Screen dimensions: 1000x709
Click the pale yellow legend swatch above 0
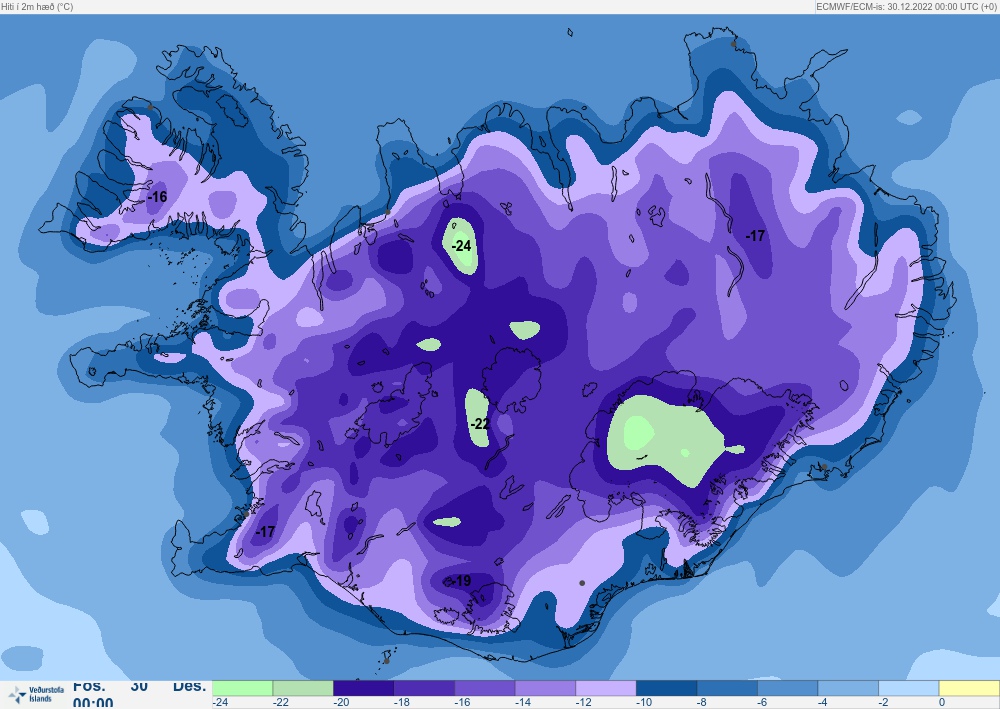(x=969, y=688)
